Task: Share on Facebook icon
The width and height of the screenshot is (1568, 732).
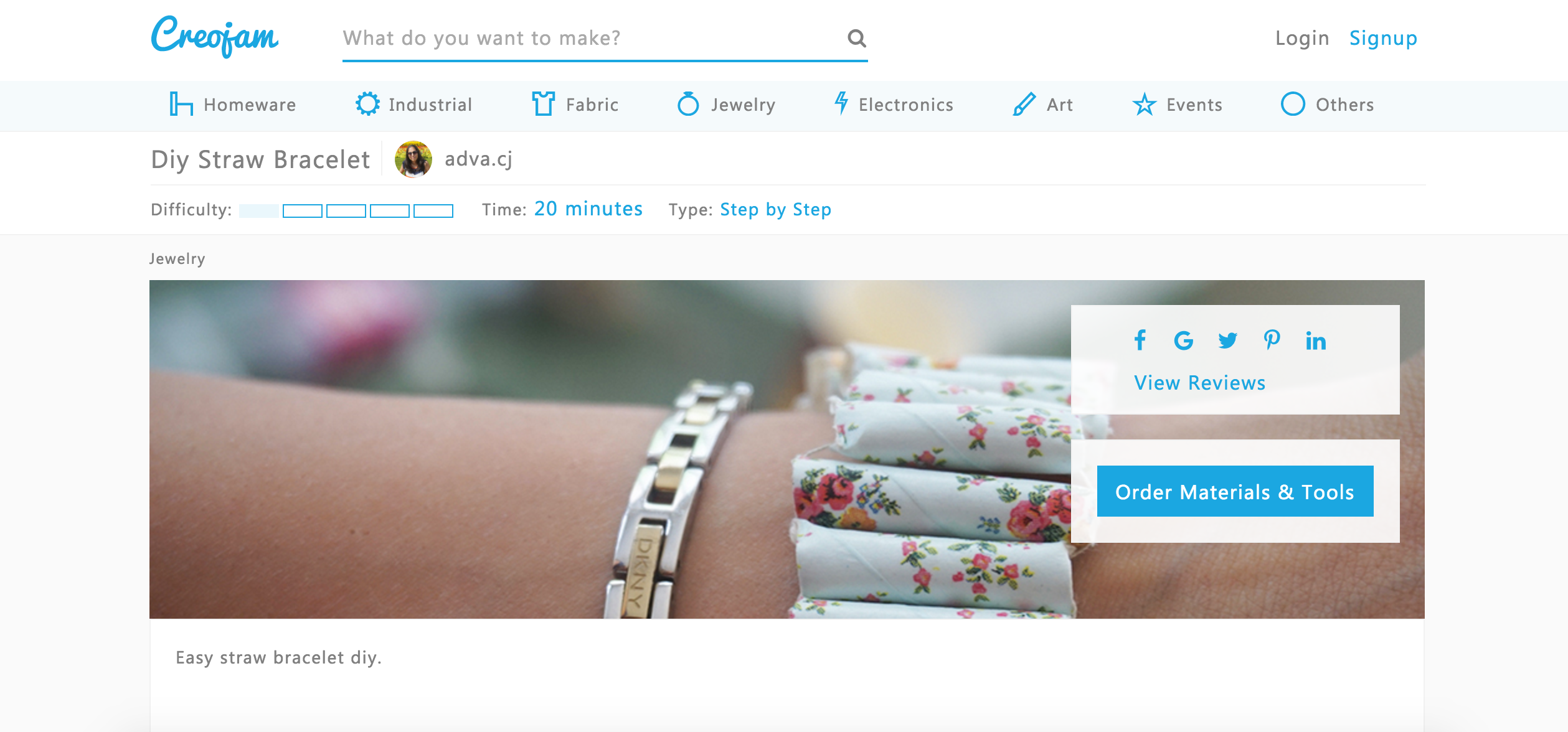Action: pyautogui.click(x=1140, y=340)
